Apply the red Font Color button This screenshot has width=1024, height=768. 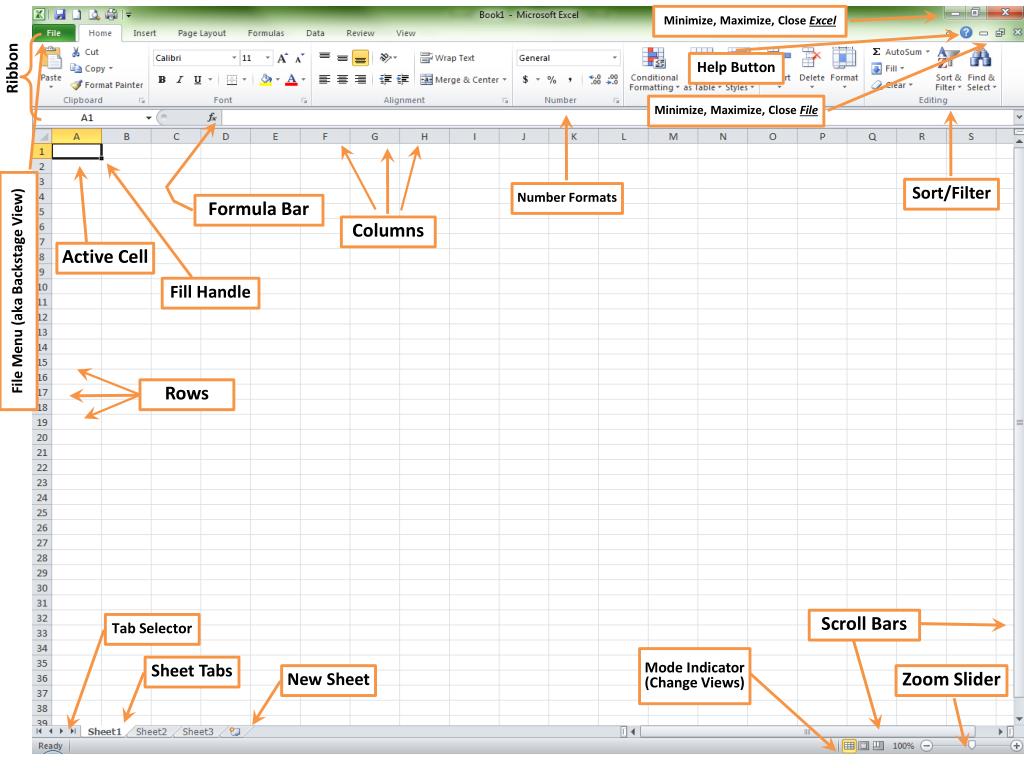pyautogui.click(x=291, y=80)
